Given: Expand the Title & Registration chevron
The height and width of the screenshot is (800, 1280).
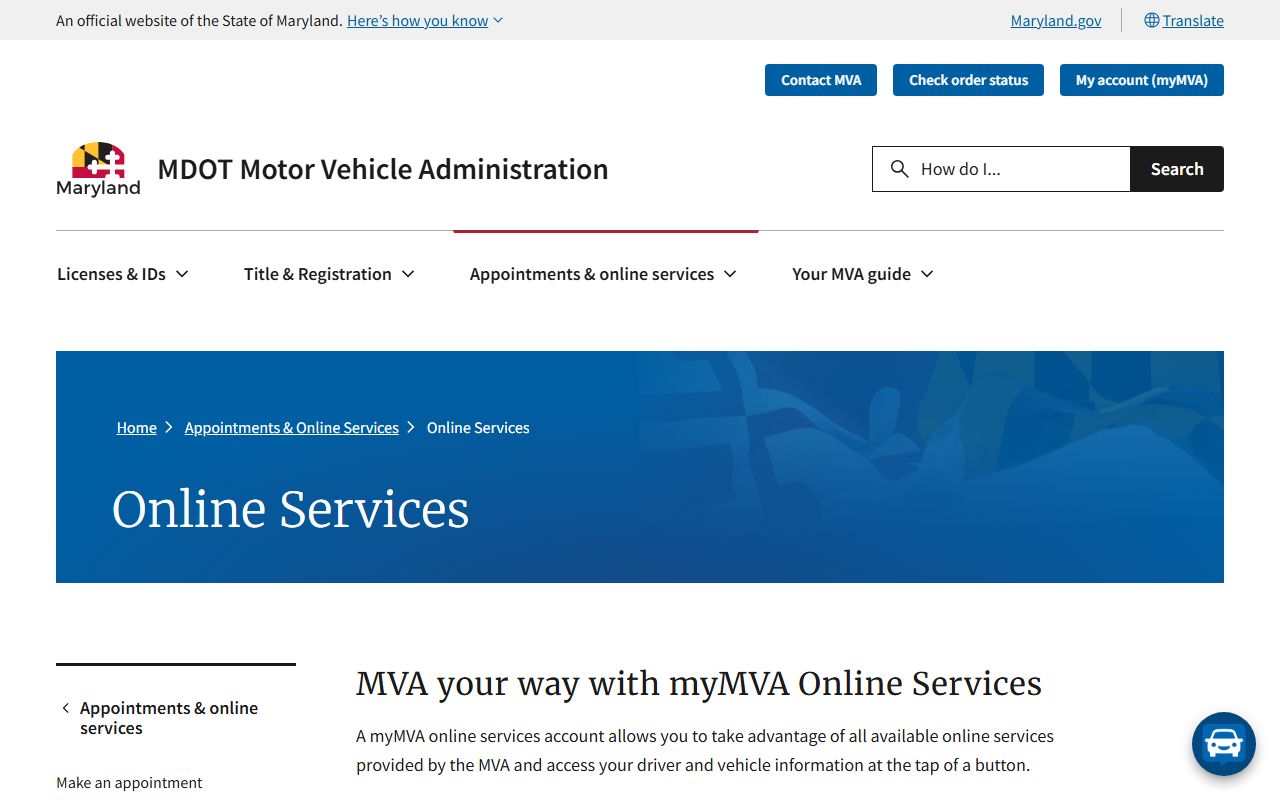Looking at the screenshot, I should (408, 274).
